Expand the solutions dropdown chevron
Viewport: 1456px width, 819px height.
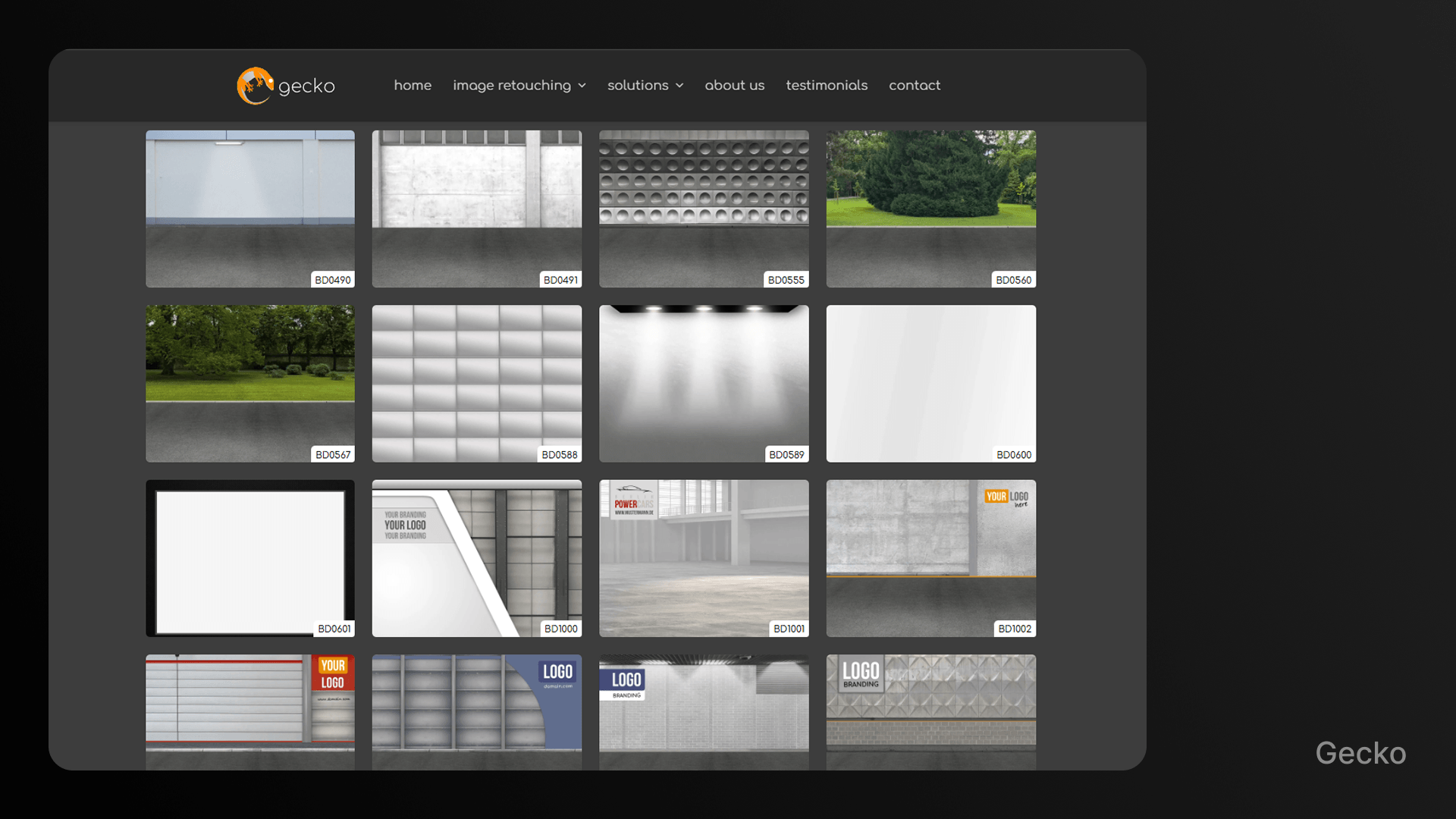pyautogui.click(x=679, y=86)
